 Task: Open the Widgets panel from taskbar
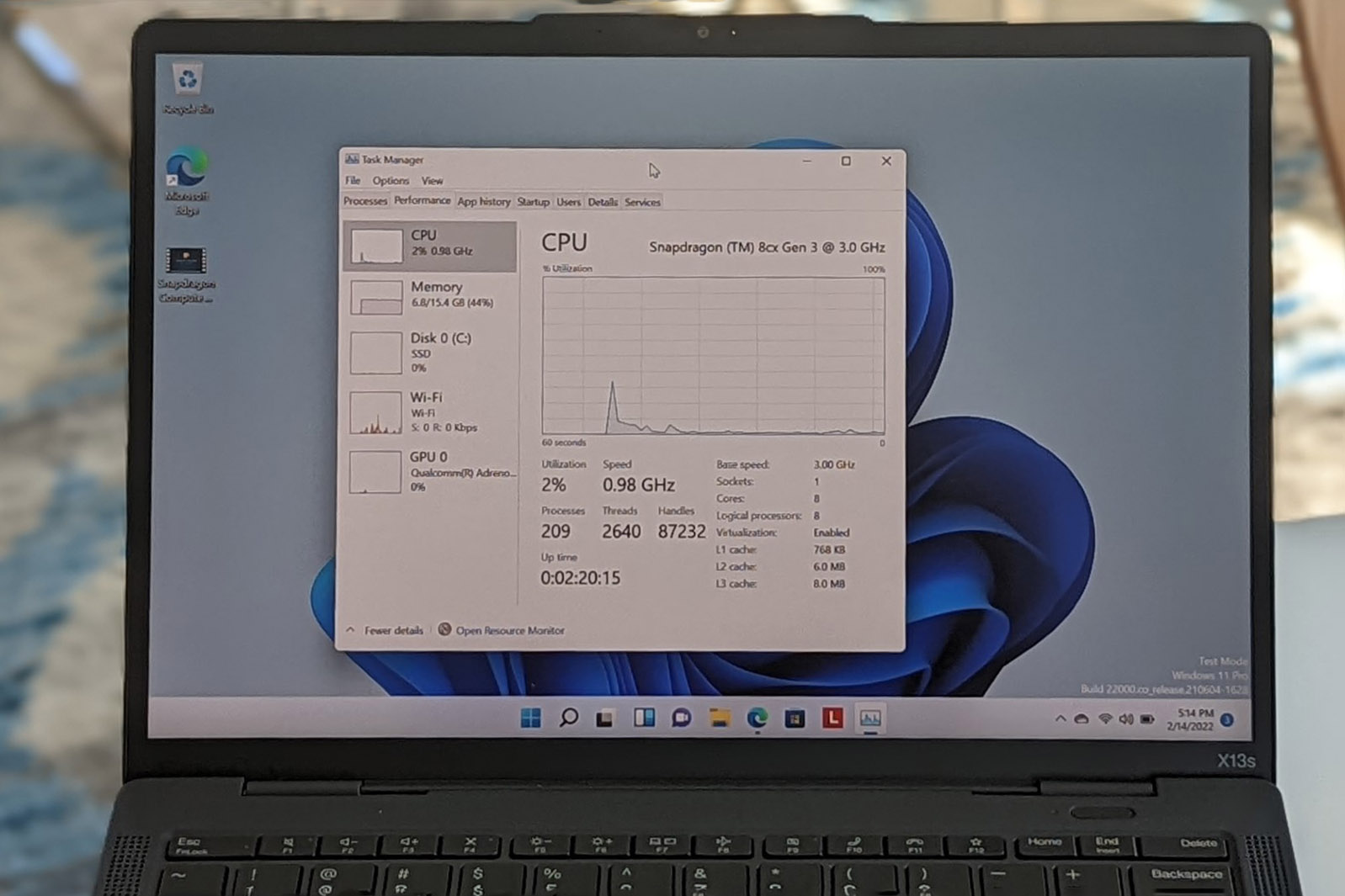[644, 718]
